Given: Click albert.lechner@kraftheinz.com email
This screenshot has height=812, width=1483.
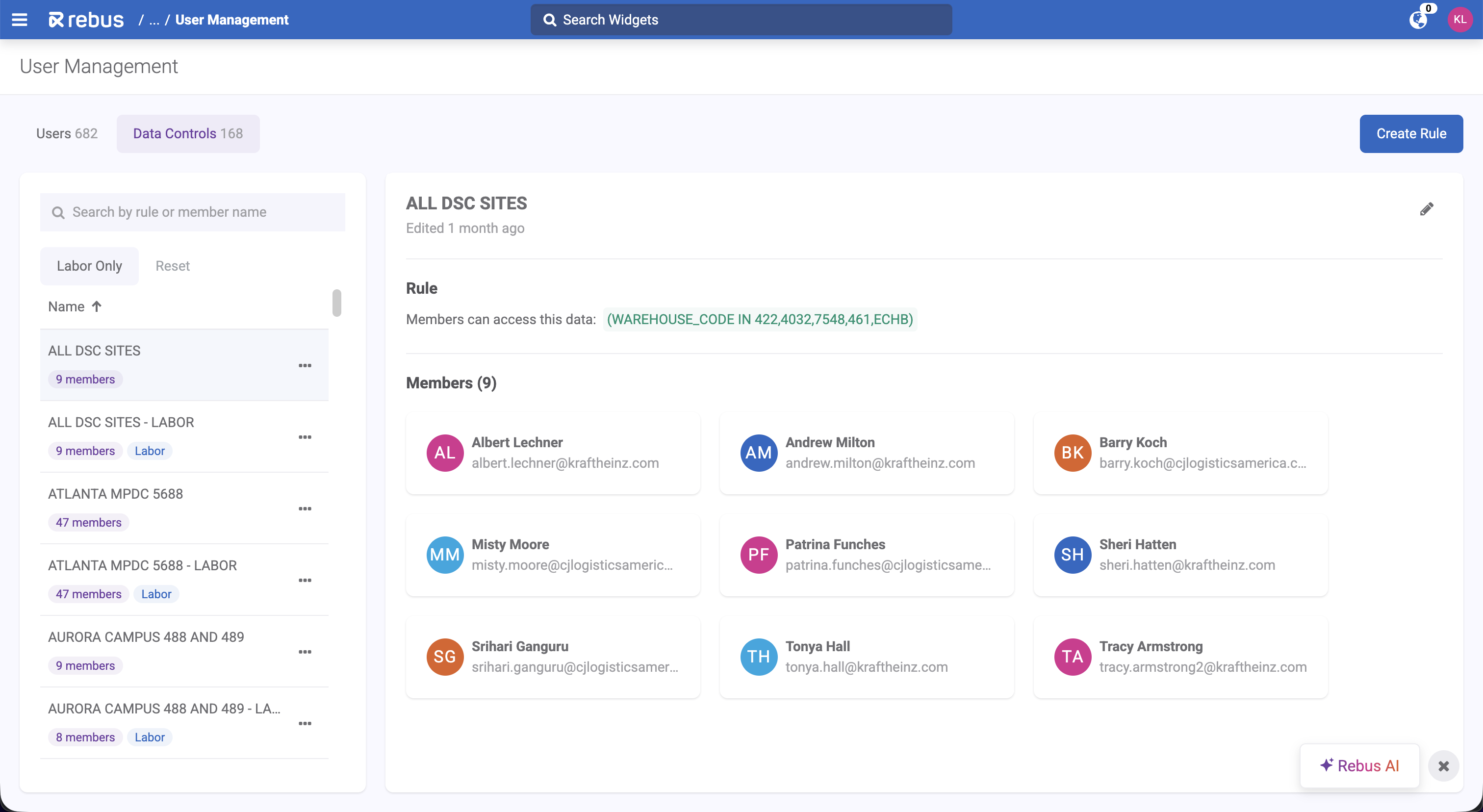Looking at the screenshot, I should click(565, 463).
